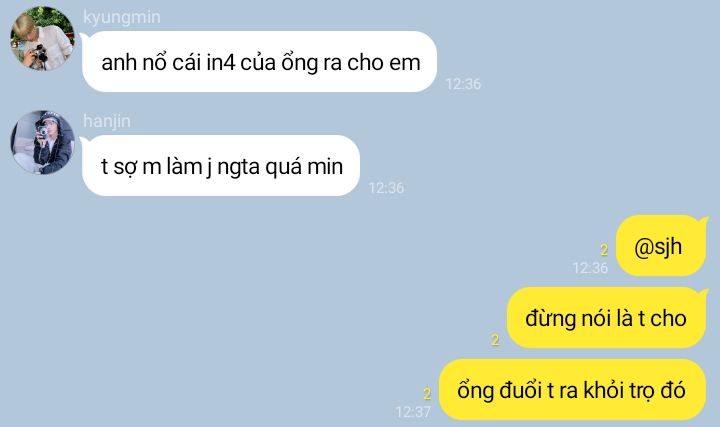Viewport: 720px width, 427px height.
Task: Tap the 12:36 timestamp next to kyungmin's message
Action: (x=463, y=84)
